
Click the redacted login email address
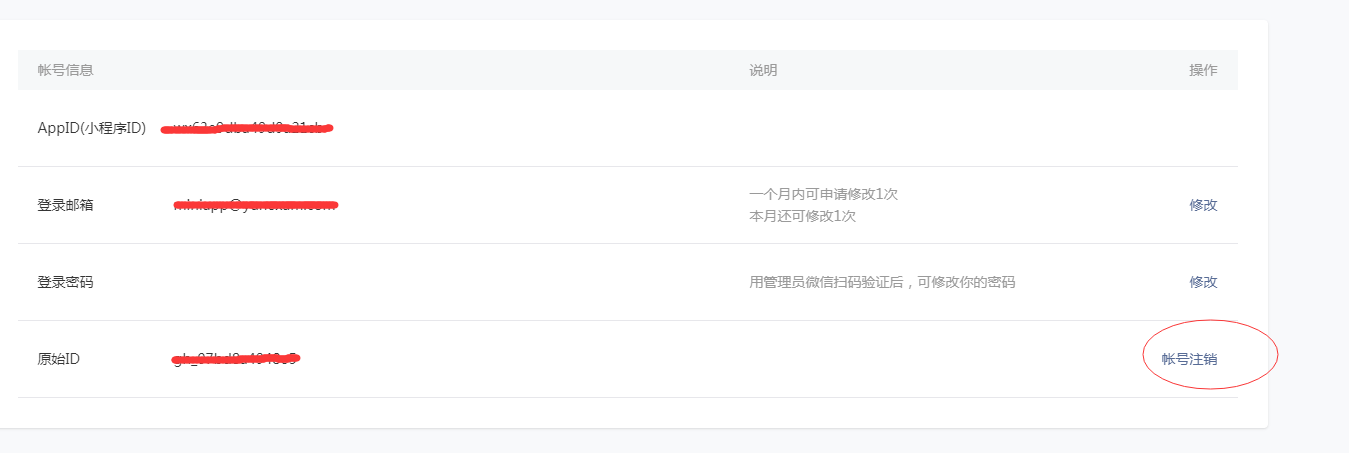[255, 206]
